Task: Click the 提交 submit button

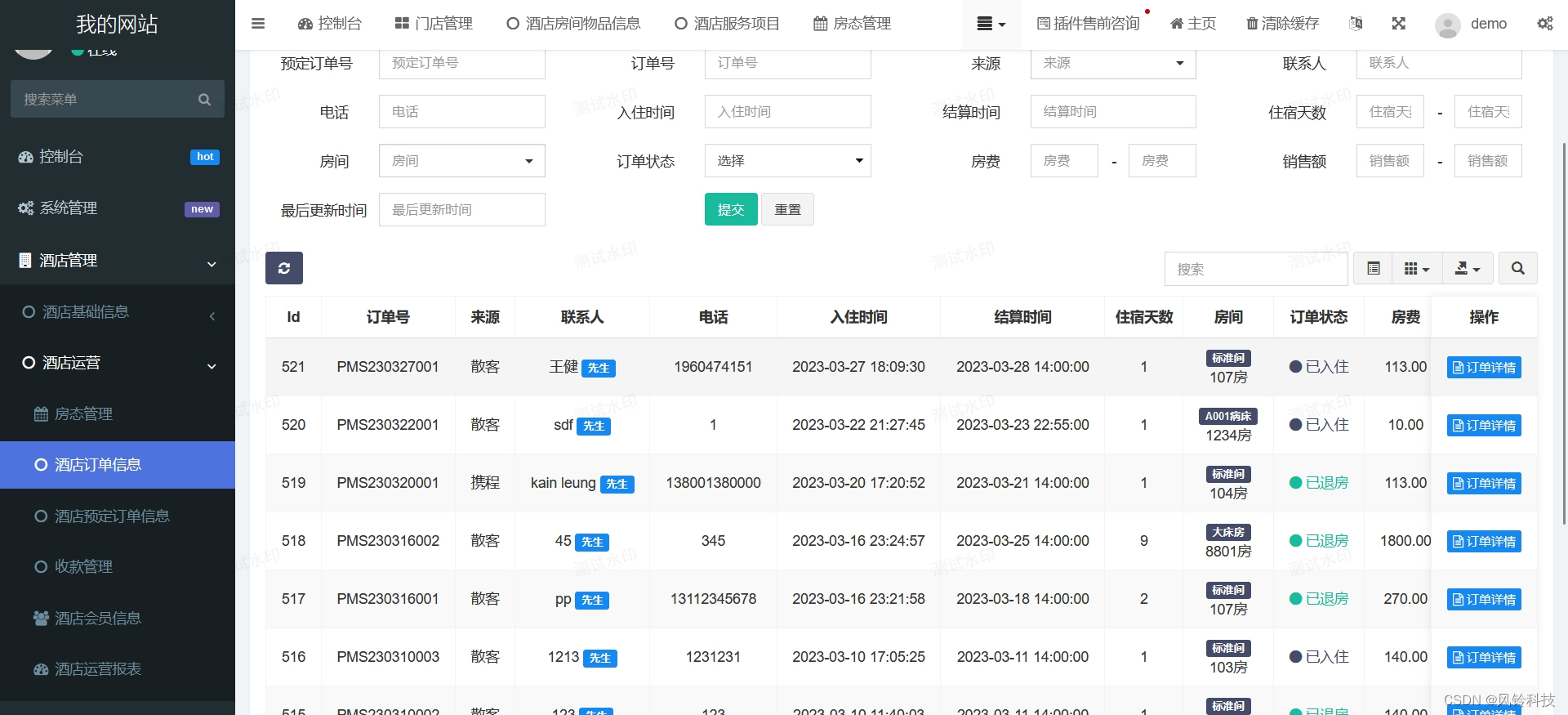Action: [731, 210]
